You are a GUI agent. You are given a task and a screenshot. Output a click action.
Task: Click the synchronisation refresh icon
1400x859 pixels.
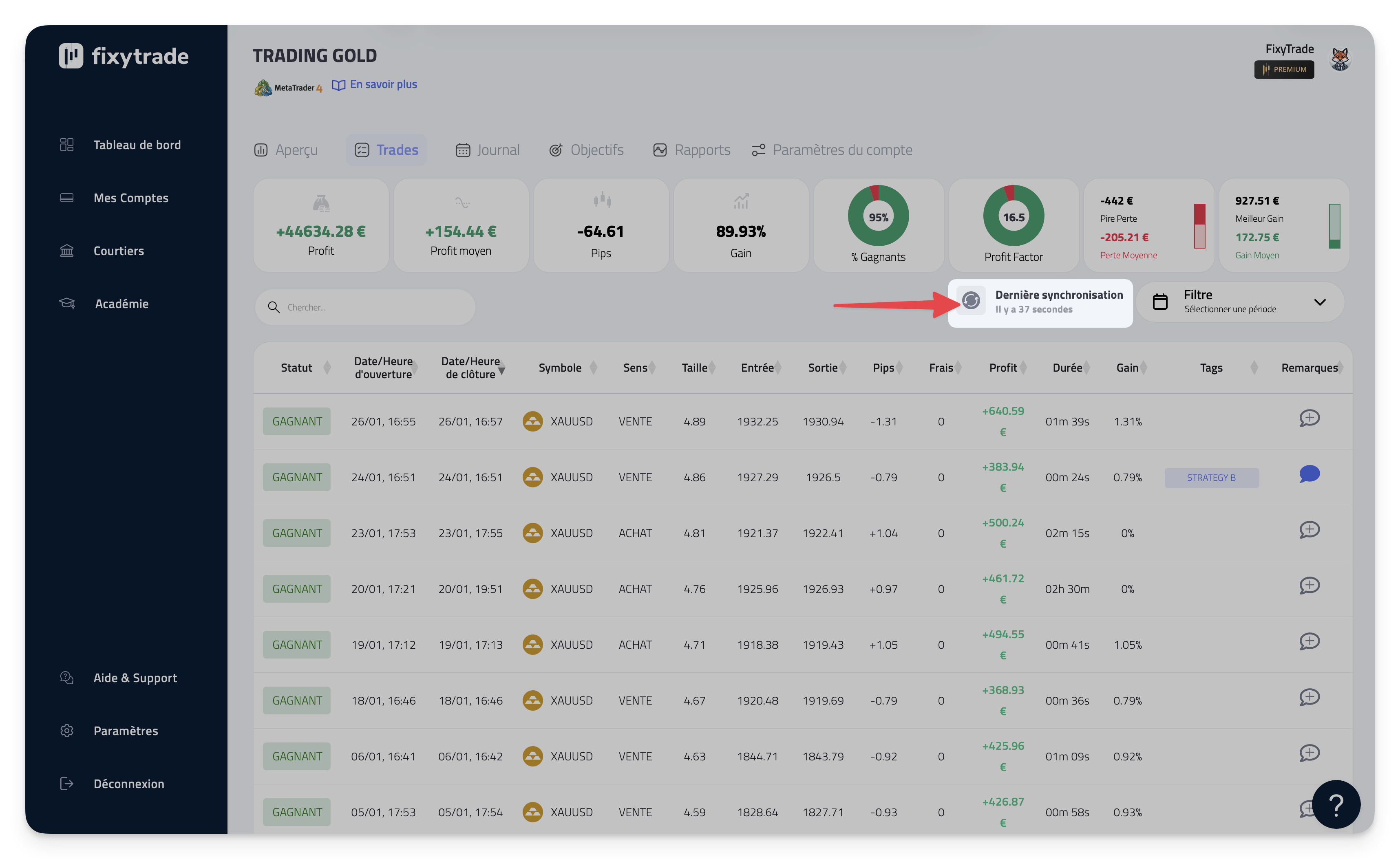pos(971,301)
